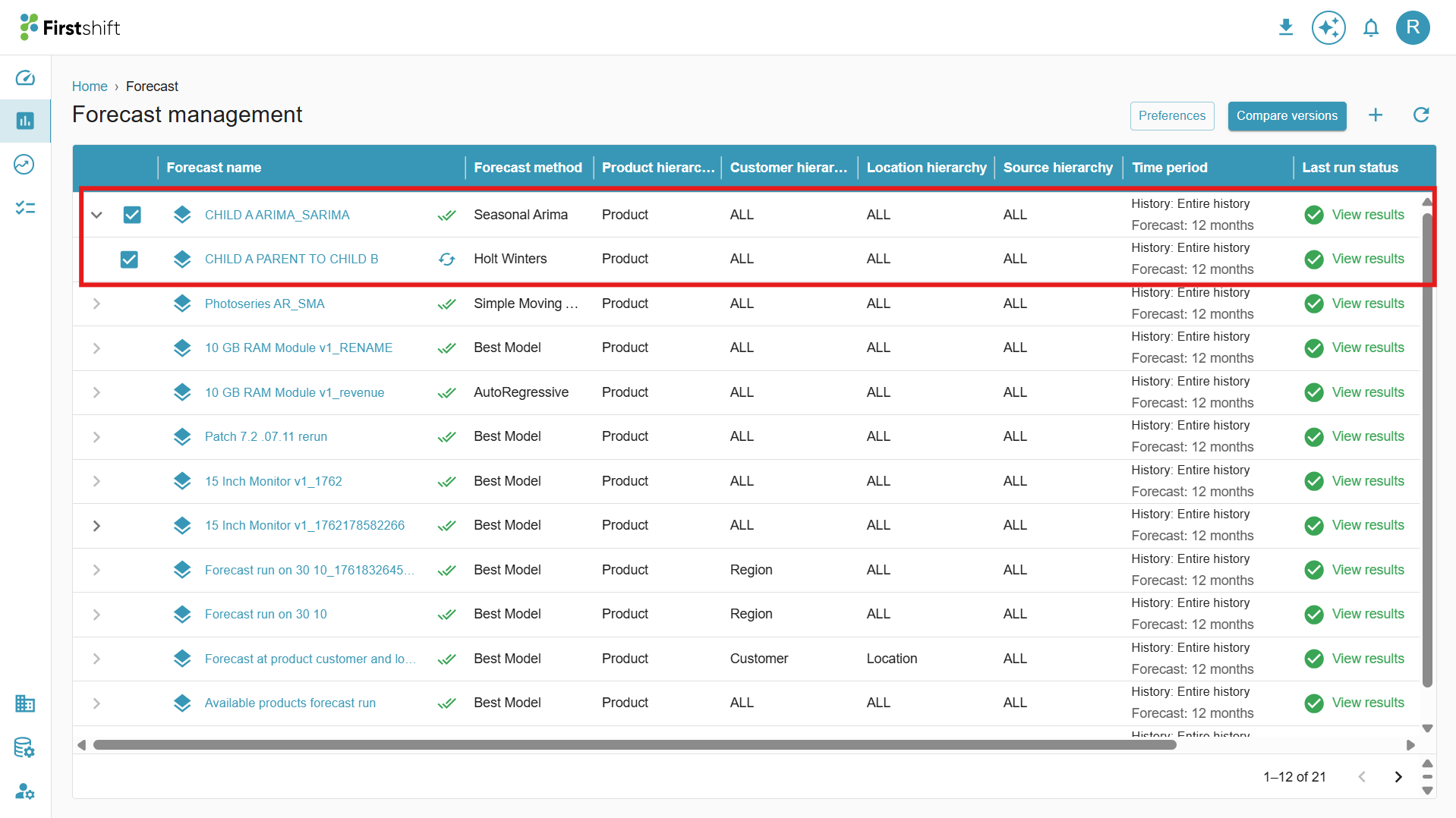1456x818 pixels.
Task: Expand the 10 GB RAM Module v1_RENAME row
Action: point(96,348)
